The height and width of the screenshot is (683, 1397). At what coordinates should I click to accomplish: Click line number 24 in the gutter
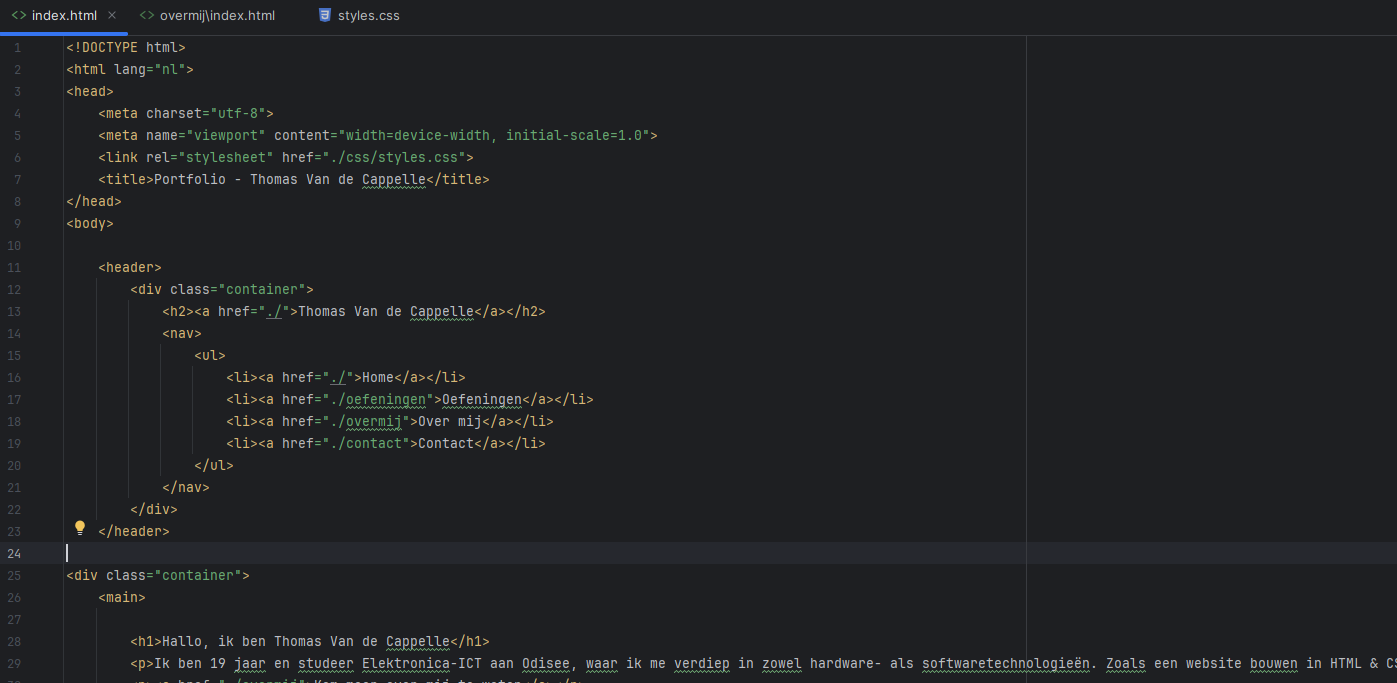tap(14, 553)
